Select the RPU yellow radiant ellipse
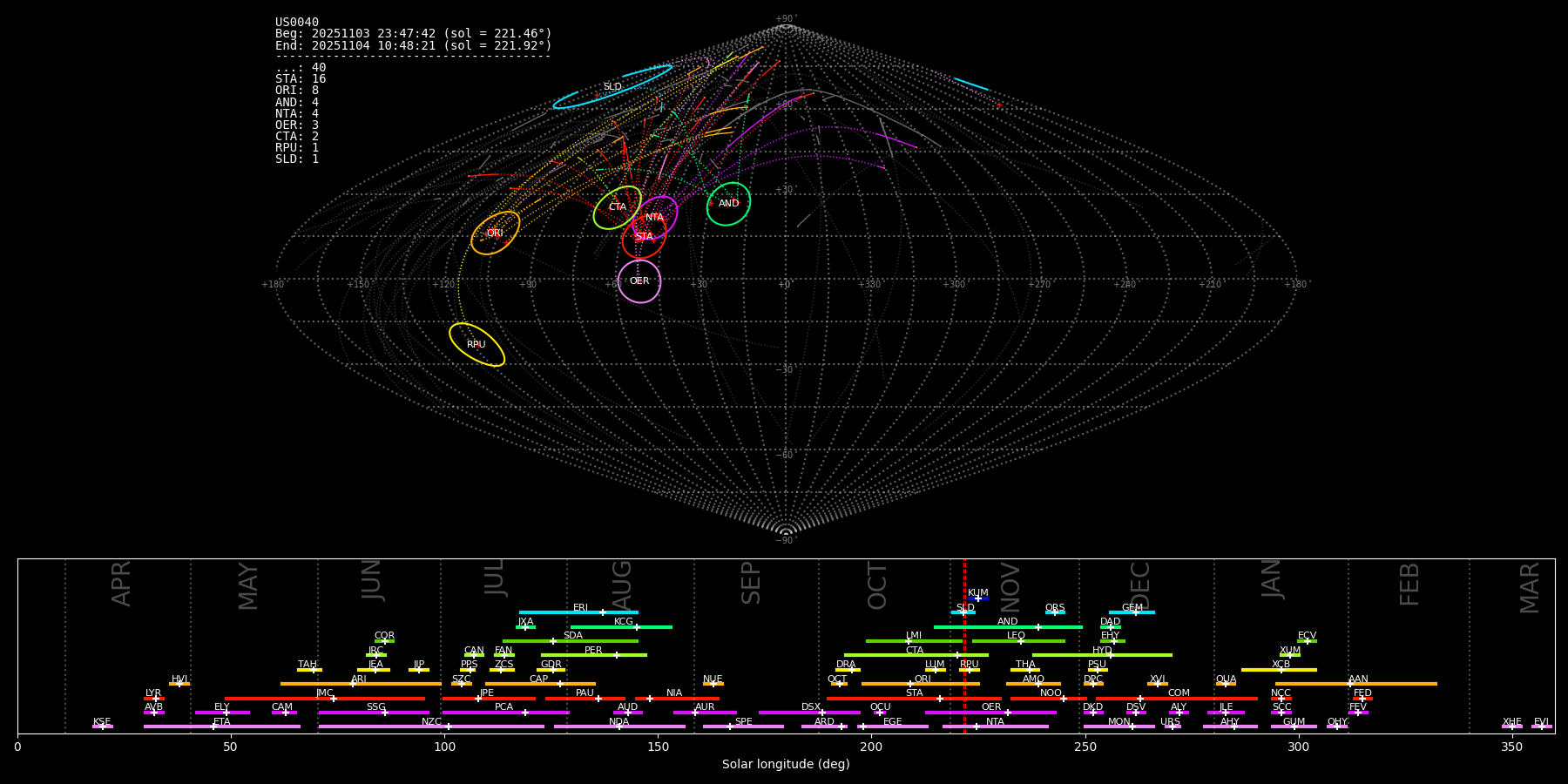 click(476, 345)
